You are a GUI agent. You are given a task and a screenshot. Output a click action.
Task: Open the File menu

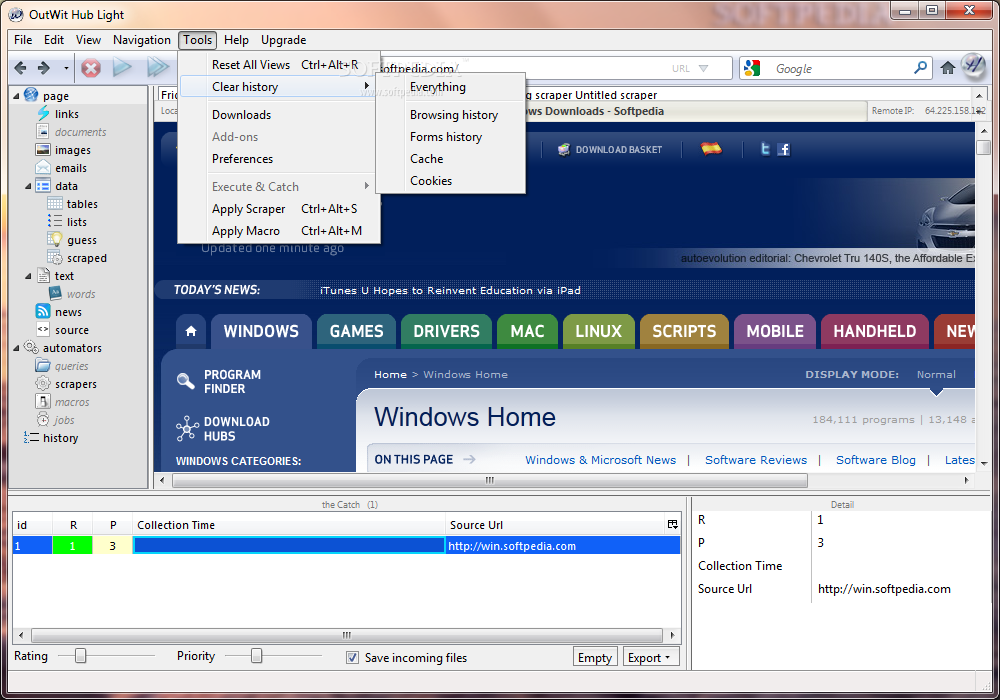(23, 40)
